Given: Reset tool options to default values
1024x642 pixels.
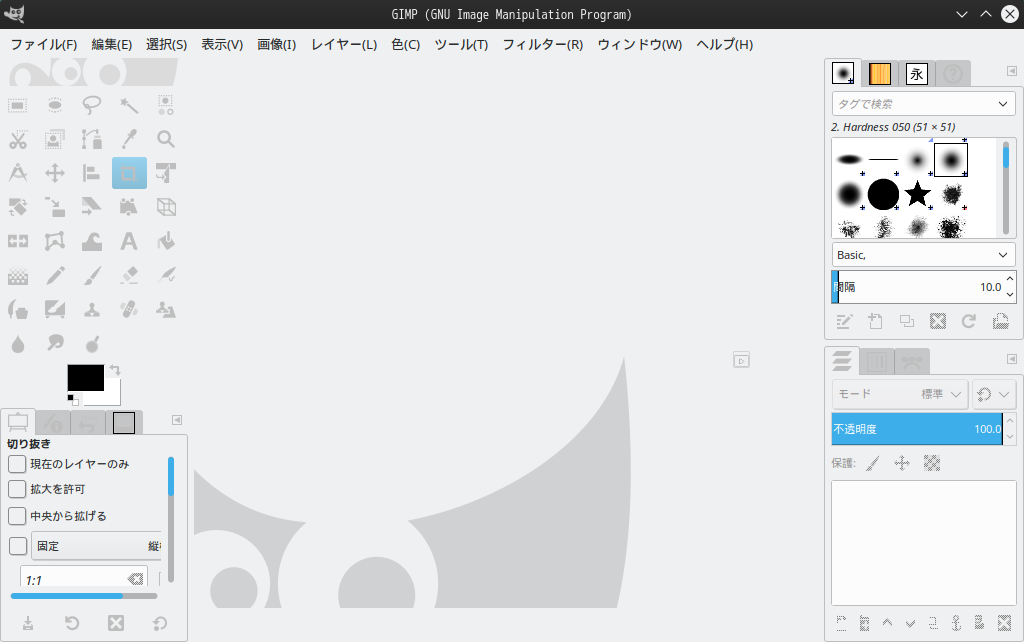Looking at the screenshot, I should tap(160, 623).
